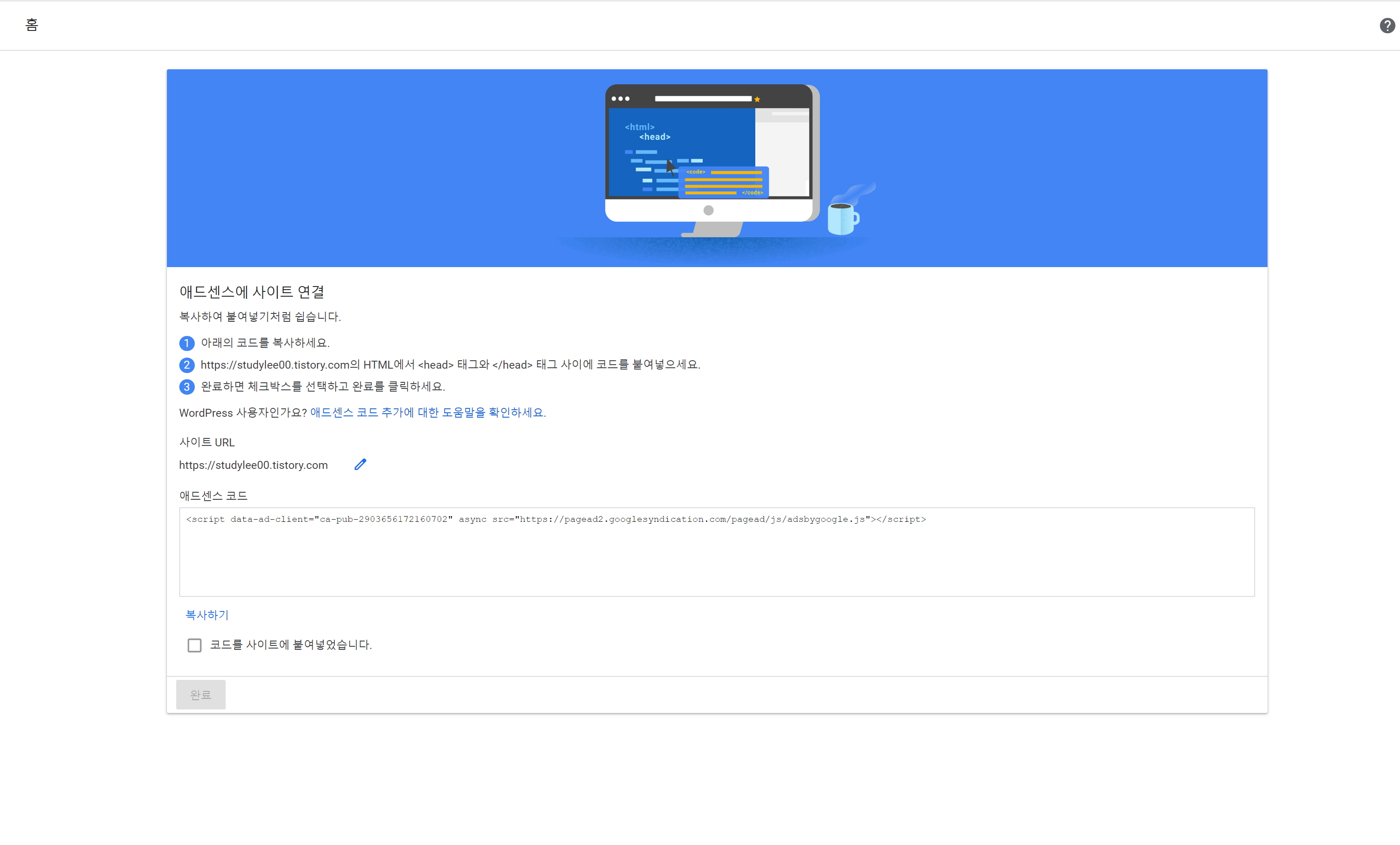Click the 홈 title in header
Screen dimensions: 1400x845
click(x=32, y=25)
